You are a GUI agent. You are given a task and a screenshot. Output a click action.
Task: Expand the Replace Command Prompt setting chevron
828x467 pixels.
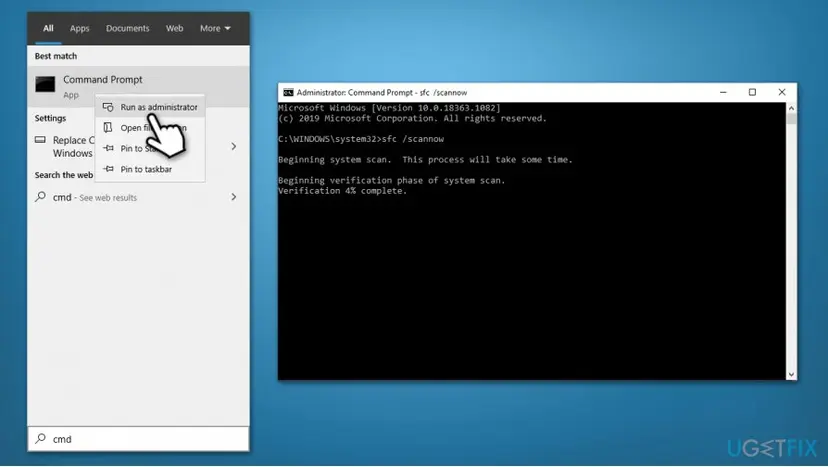(233, 146)
